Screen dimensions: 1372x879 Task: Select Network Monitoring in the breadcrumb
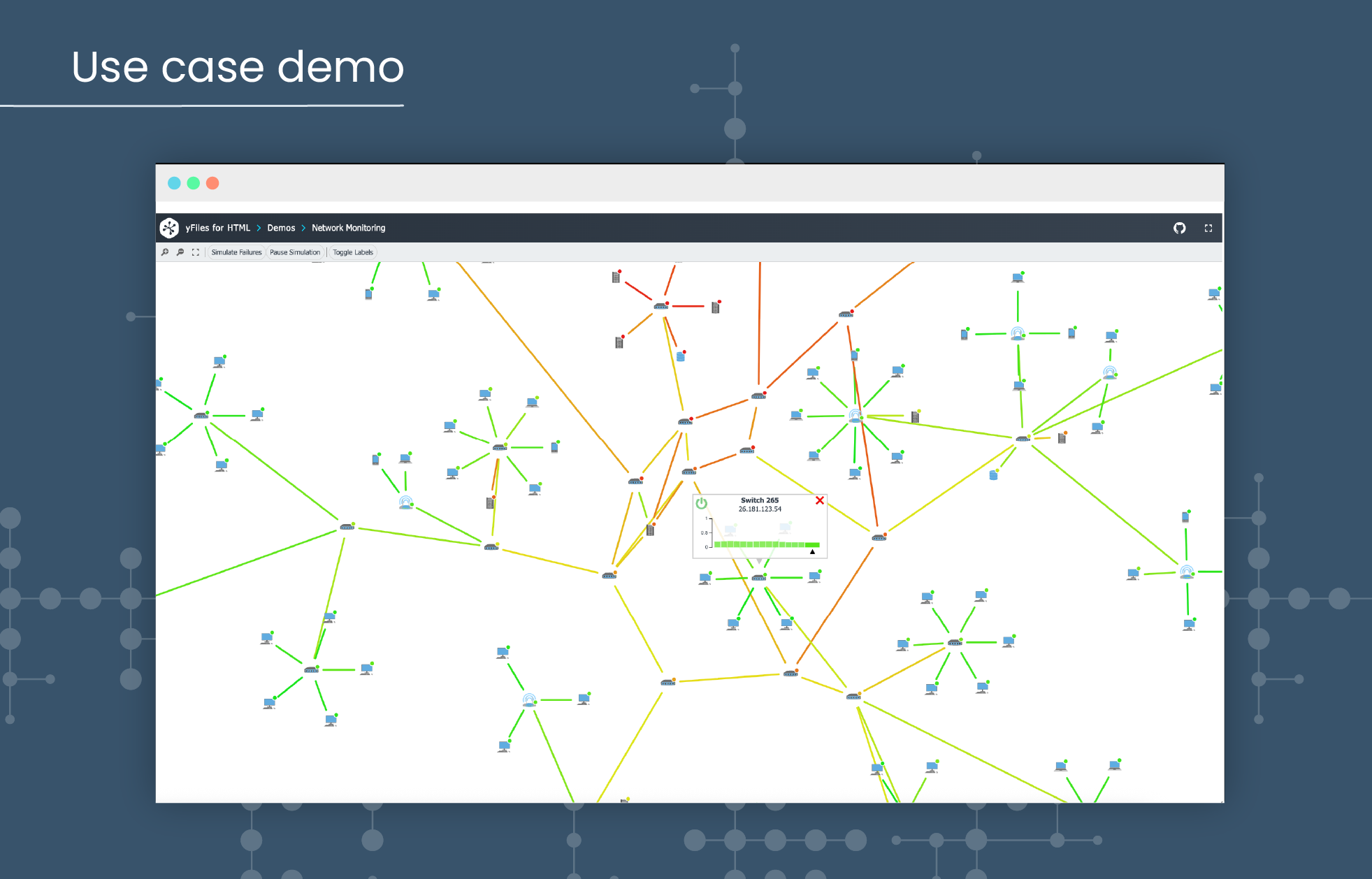[x=348, y=228]
